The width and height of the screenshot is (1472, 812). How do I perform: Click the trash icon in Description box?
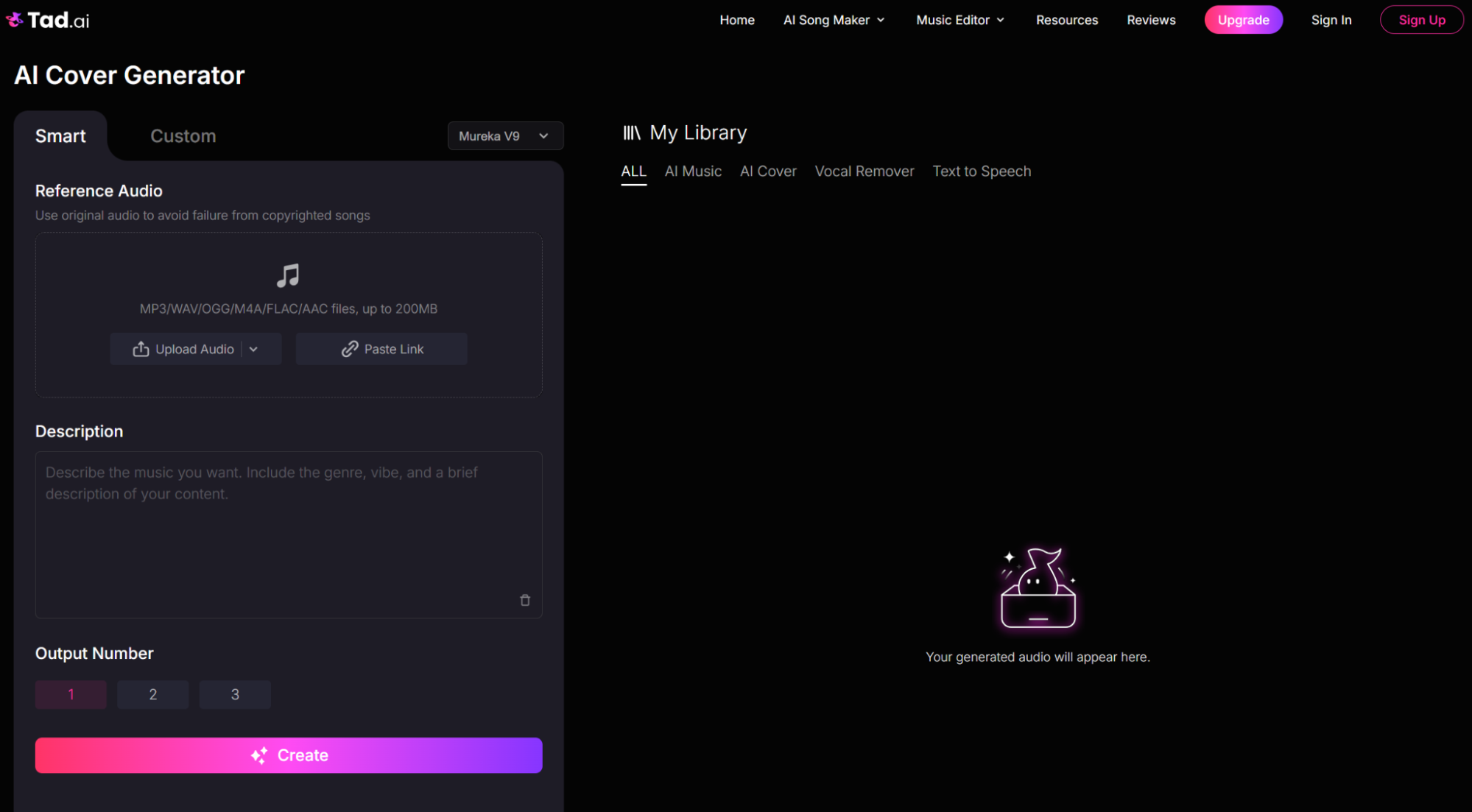coord(525,600)
